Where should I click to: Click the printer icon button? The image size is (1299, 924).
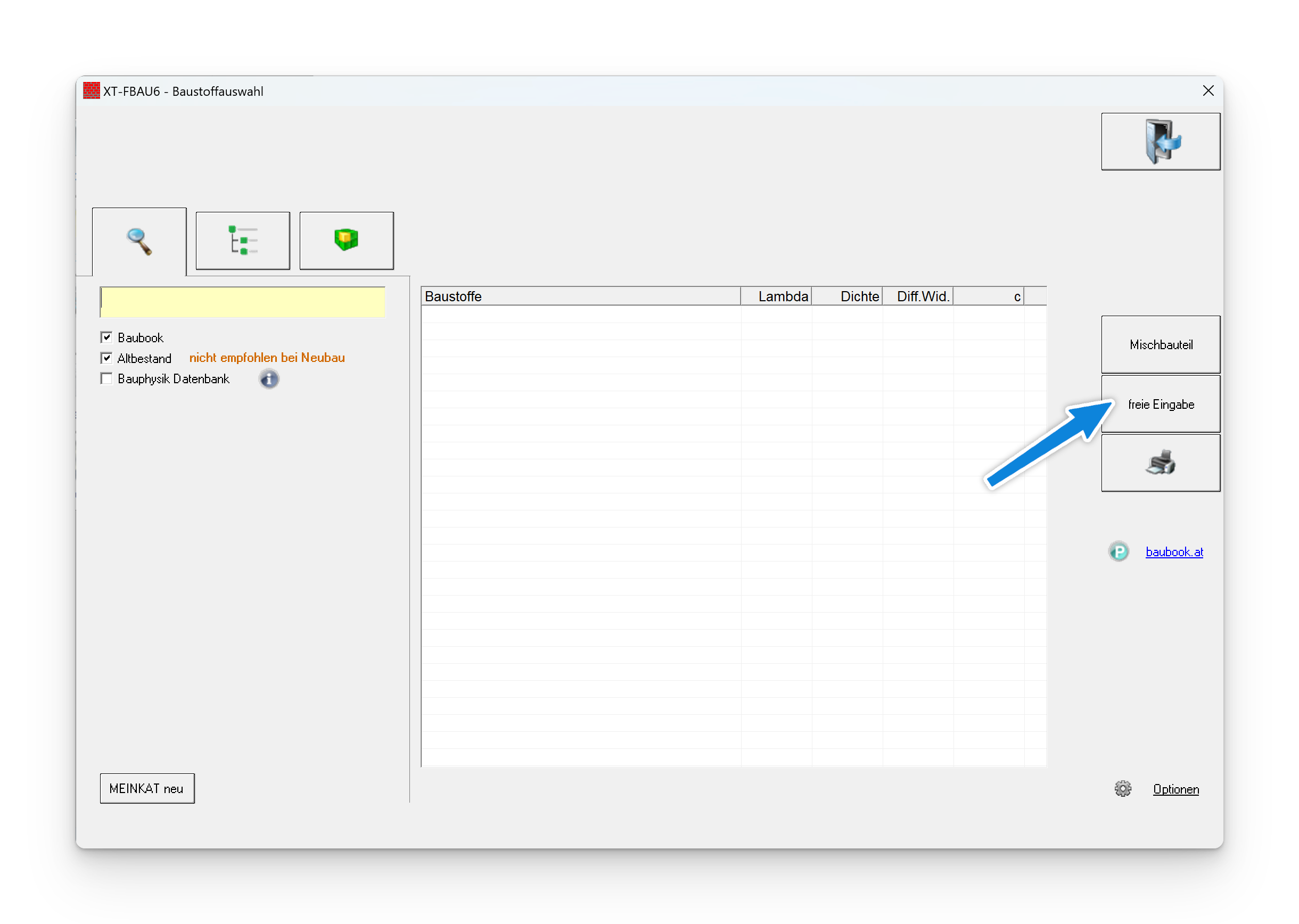tap(1160, 463)
